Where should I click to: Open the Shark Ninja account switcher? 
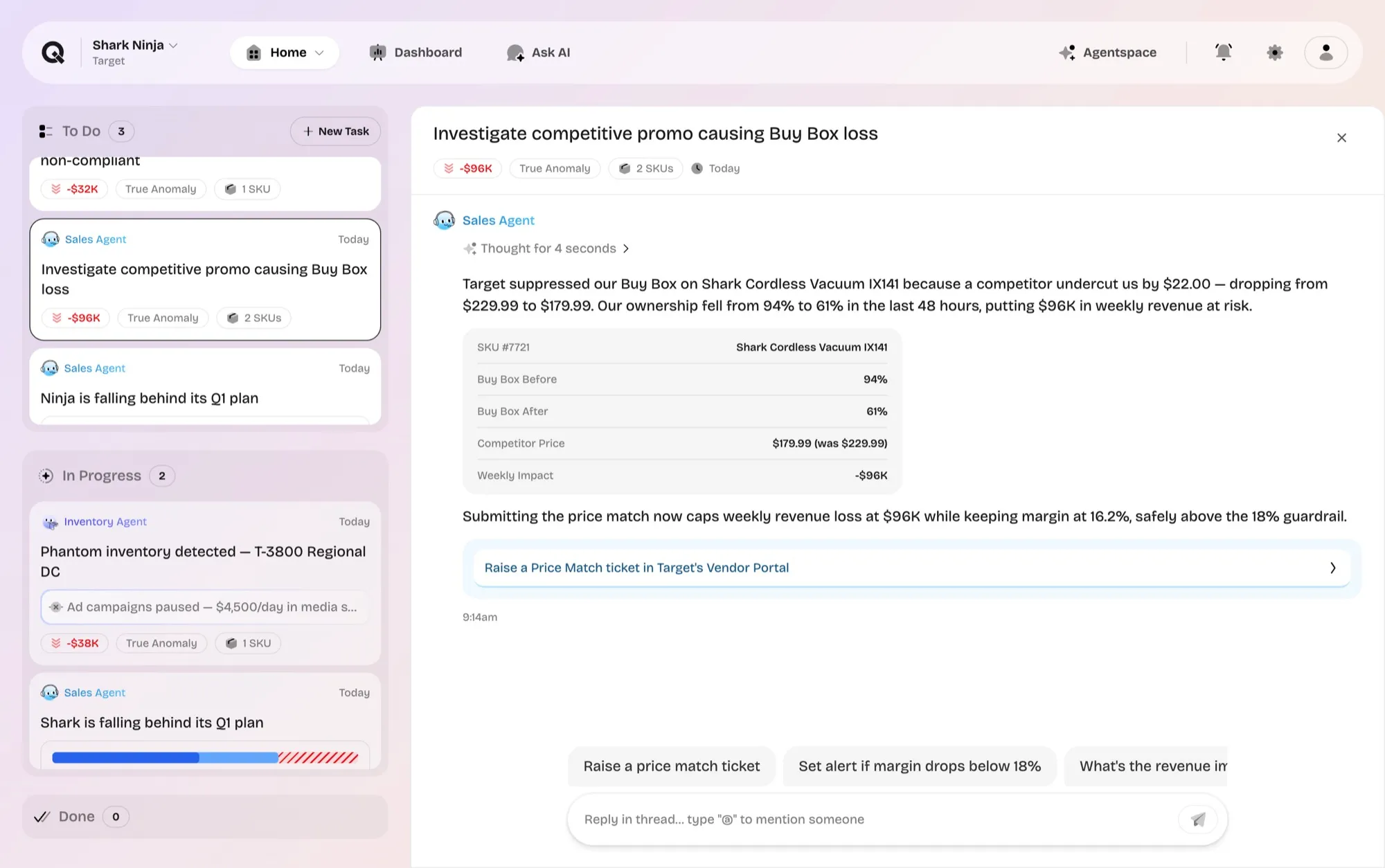[135, 52]
